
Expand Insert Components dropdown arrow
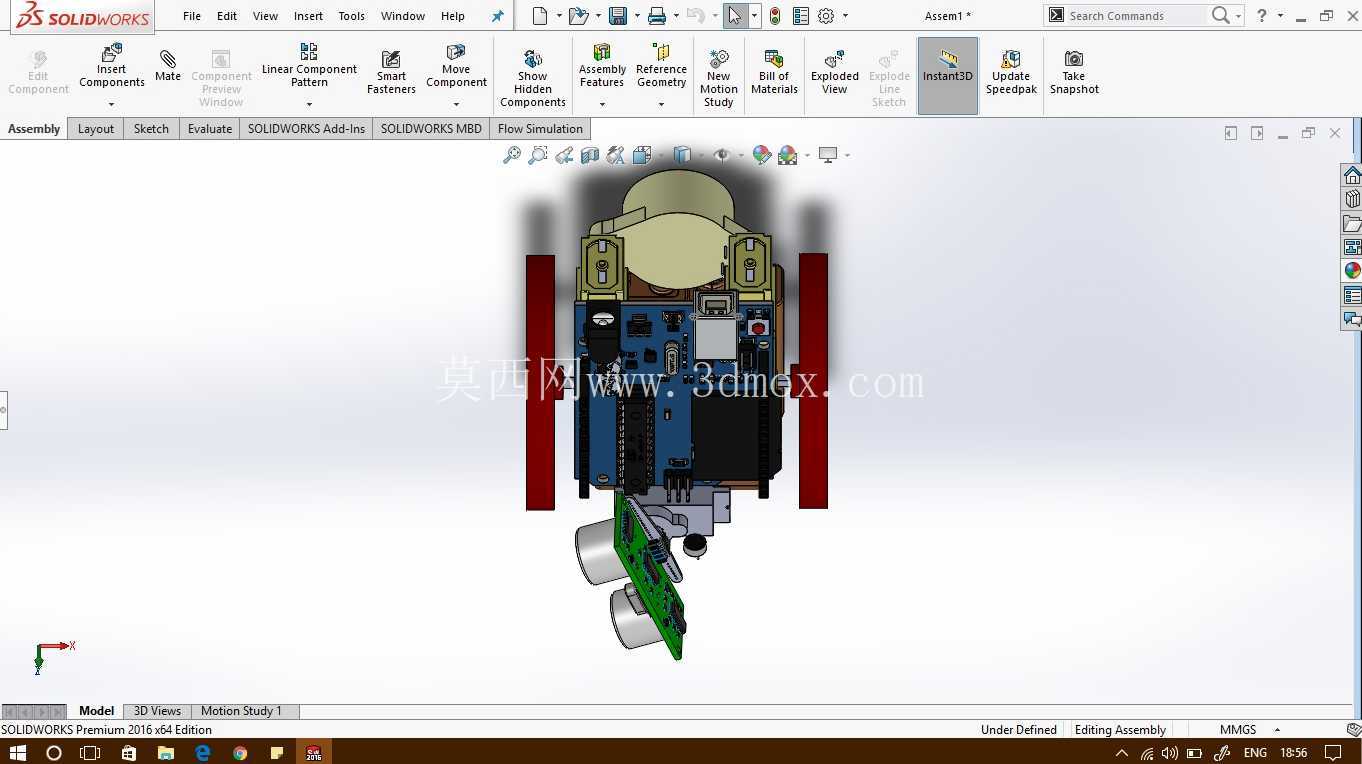[111, 104]
